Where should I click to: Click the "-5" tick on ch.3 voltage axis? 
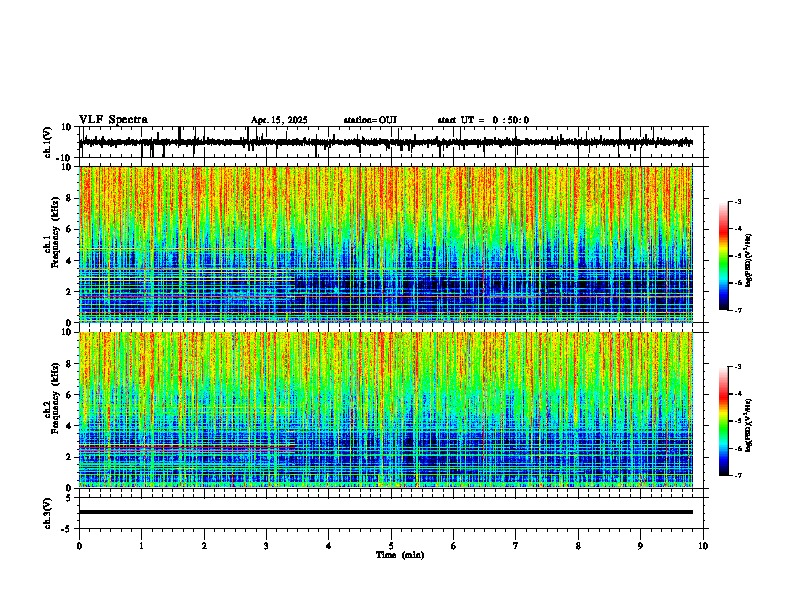pos(67,529)
